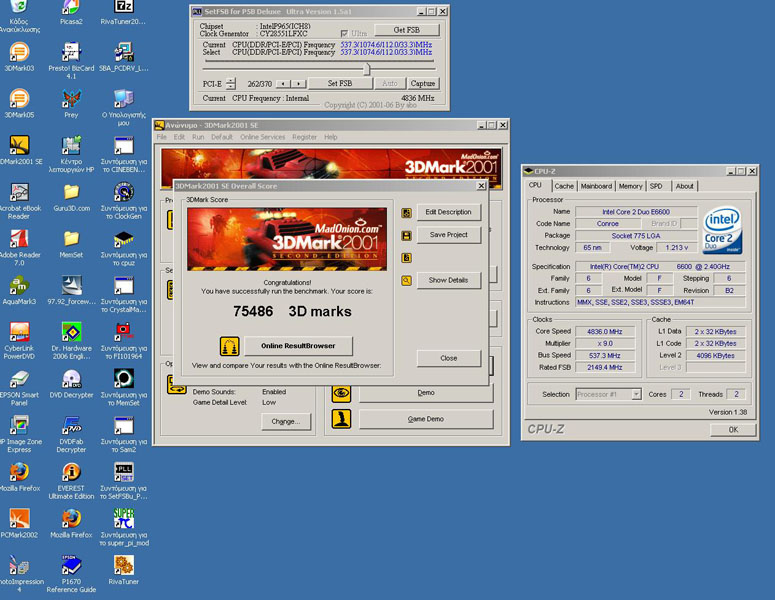Viewport: 775px width, 600px height.
Task: Launch the super_pi_mod shortcut
Action: (x=123, y=518)
